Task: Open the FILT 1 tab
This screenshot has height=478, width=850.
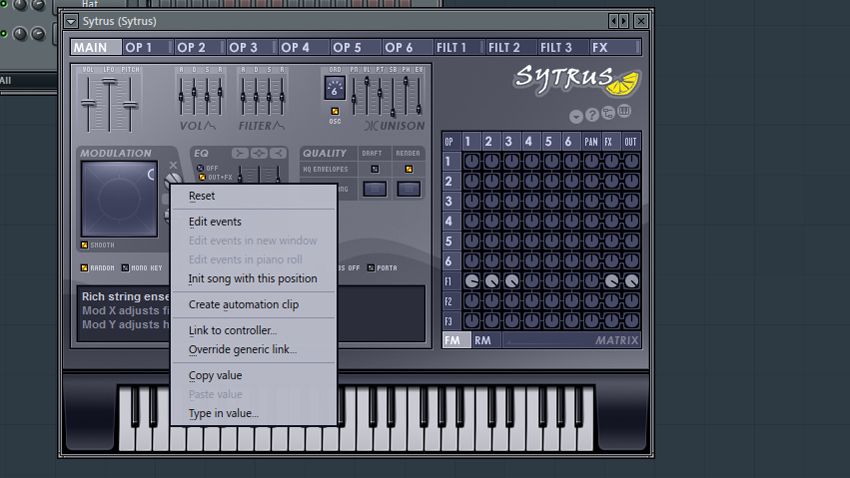Action: [x=459, y=48]
